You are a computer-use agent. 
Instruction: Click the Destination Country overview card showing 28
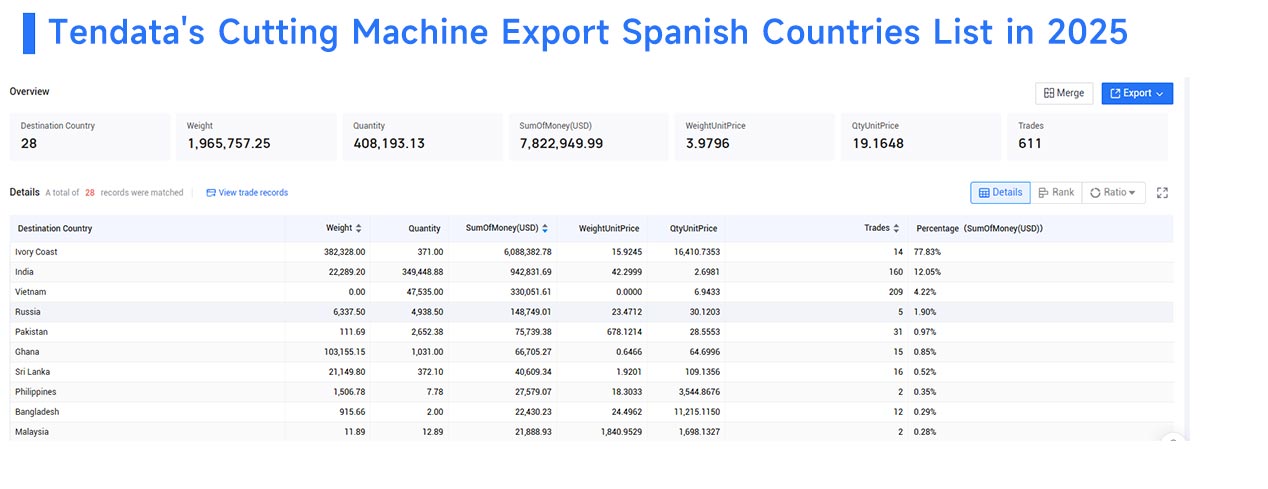pyautogui.click(x=90, y=136)
